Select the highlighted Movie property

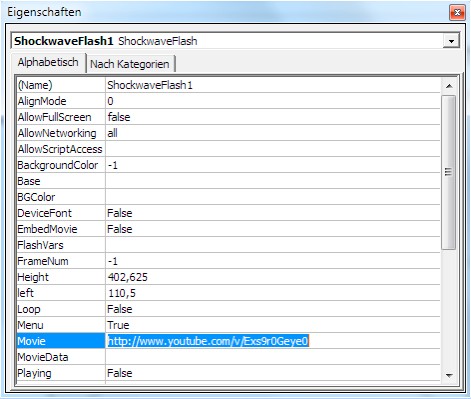pyautogui.click(x=61, y=341)
